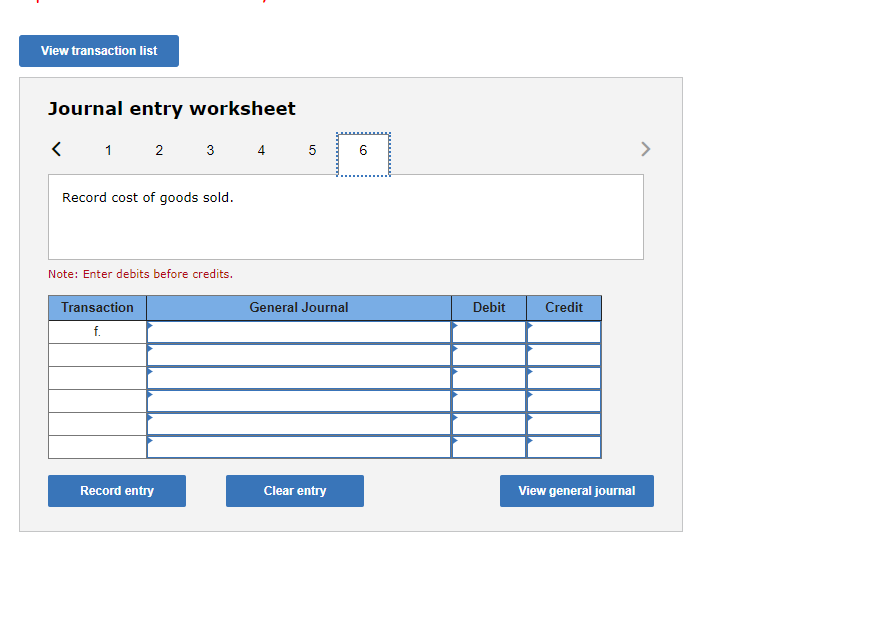Open account dropdown in third journal row
The image size is (875, 638).
pyautogui.click(x=298, y=376)
